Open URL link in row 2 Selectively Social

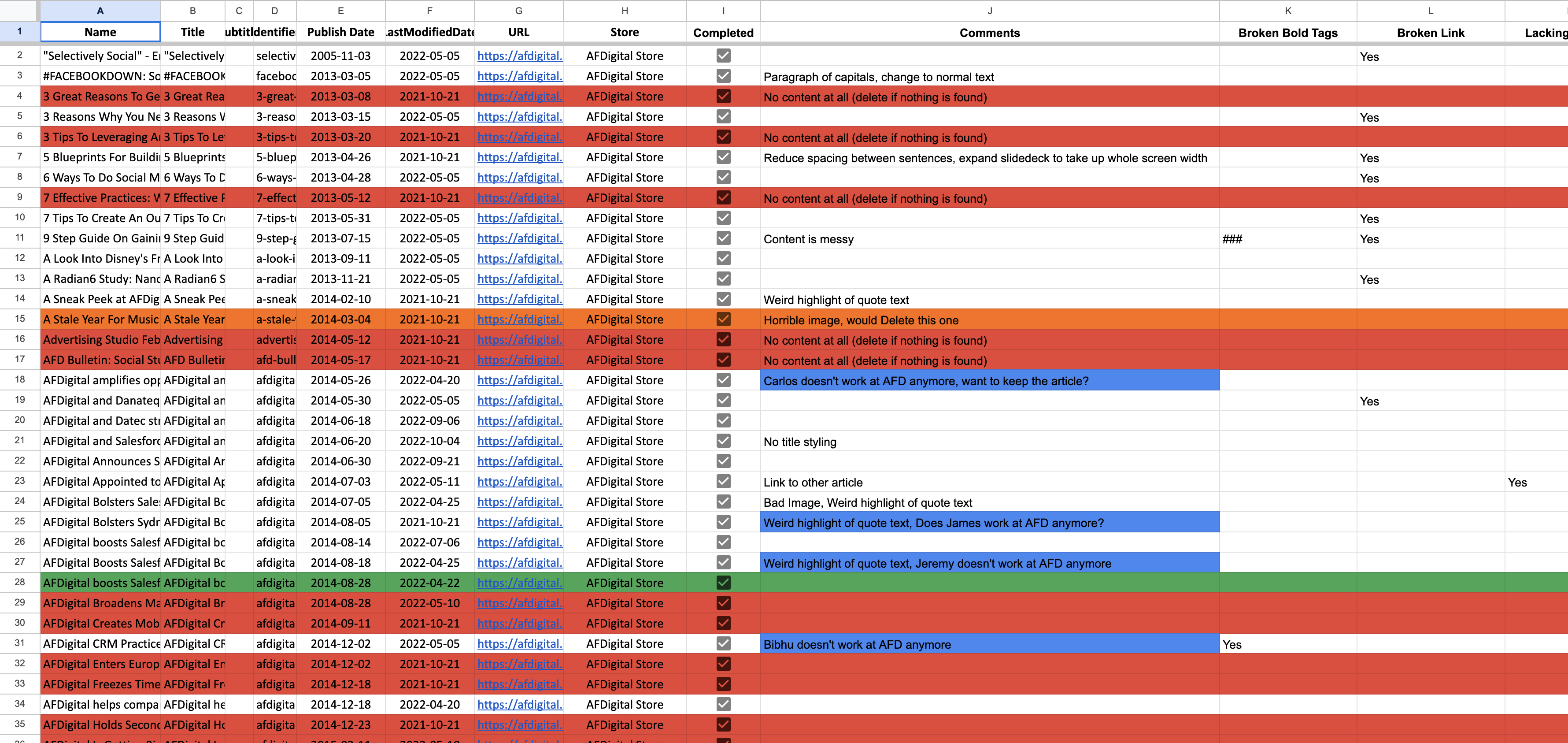click(x=519, y=56)
